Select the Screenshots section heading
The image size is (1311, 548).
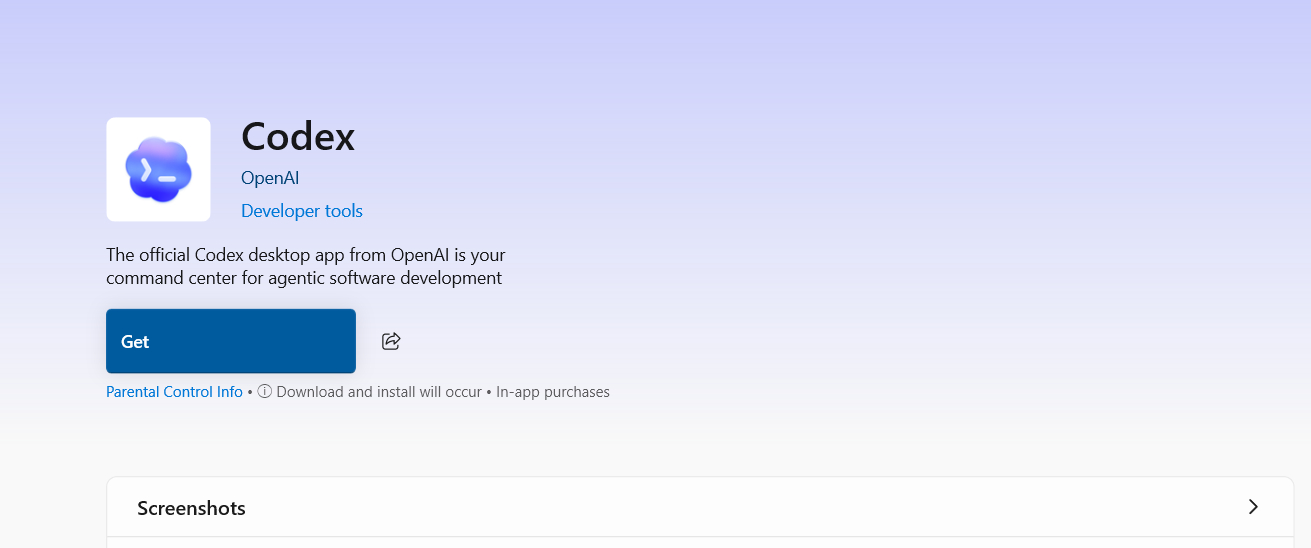pyautogui.click(x=191, y=508)
